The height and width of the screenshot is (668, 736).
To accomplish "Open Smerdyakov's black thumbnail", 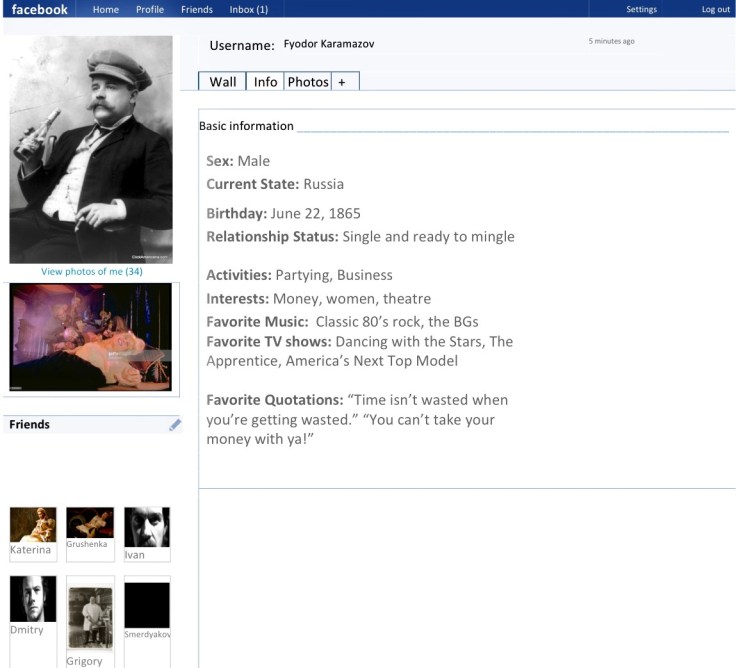I will pyautogui.click(x=147, y=605).
